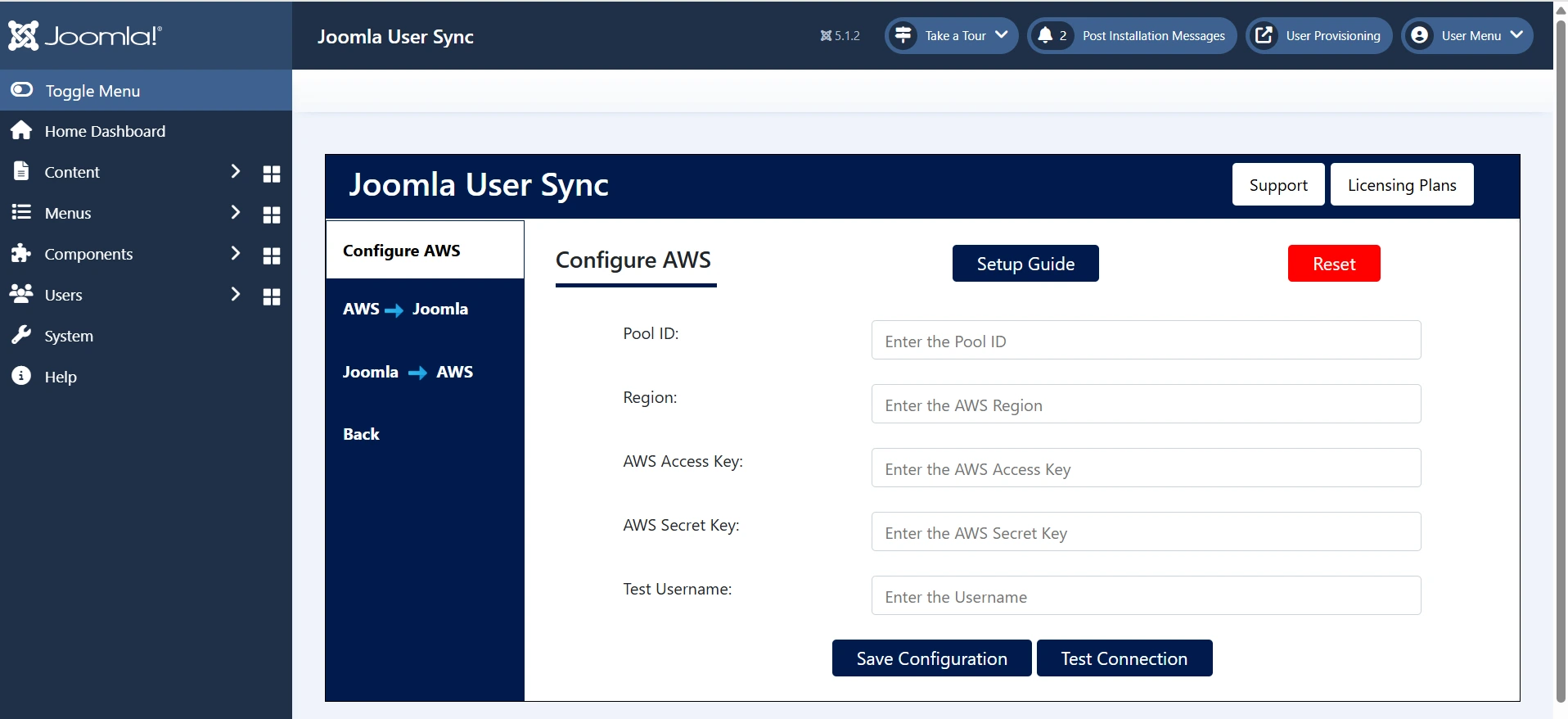Viewport: 1568px width, 719px height.
Task: Open Licensing Plans
Action: click(1402, 184)
